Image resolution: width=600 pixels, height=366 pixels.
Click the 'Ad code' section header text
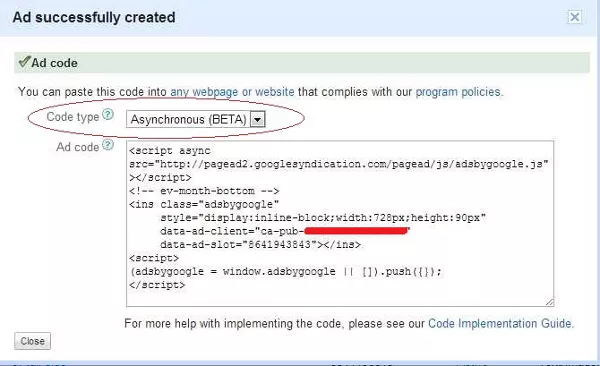click(x=54, y=63)
